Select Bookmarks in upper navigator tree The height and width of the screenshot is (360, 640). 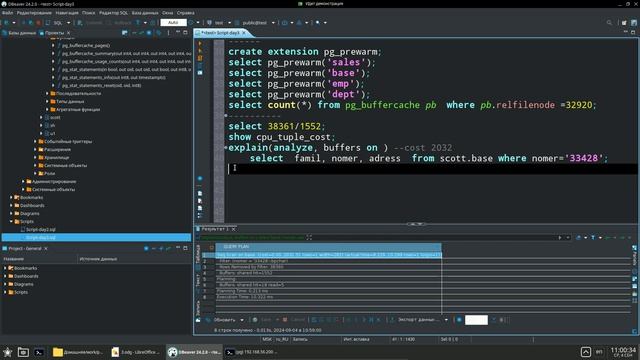pos(31,198)
